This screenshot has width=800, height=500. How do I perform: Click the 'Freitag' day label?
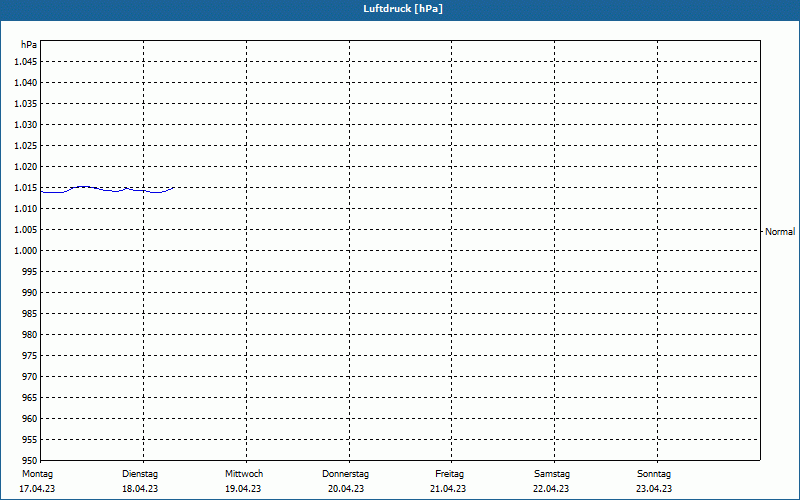point(449,474)
